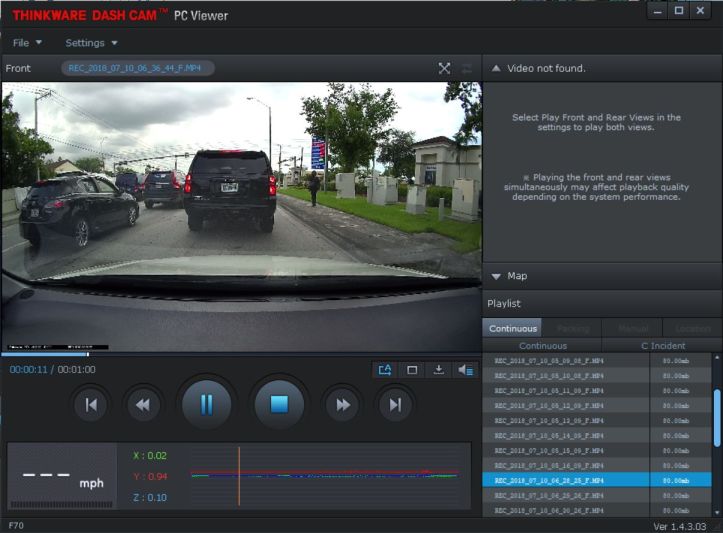Click the 00:00:11 elapsed time

point(29,370)
